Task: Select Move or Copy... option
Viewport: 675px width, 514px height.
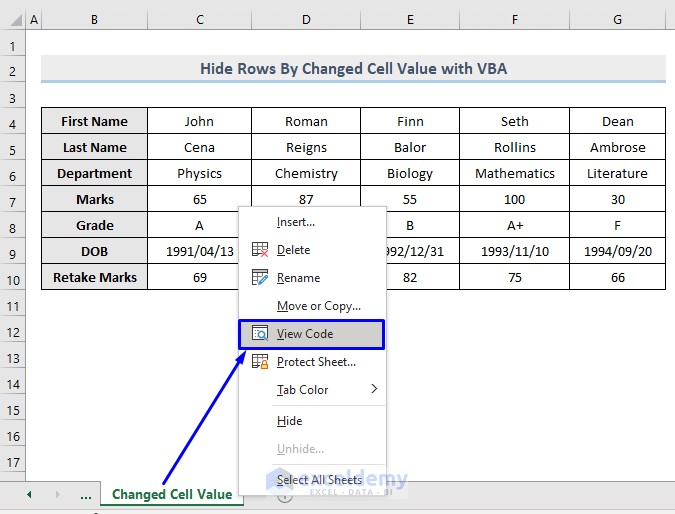Action: 318,306
